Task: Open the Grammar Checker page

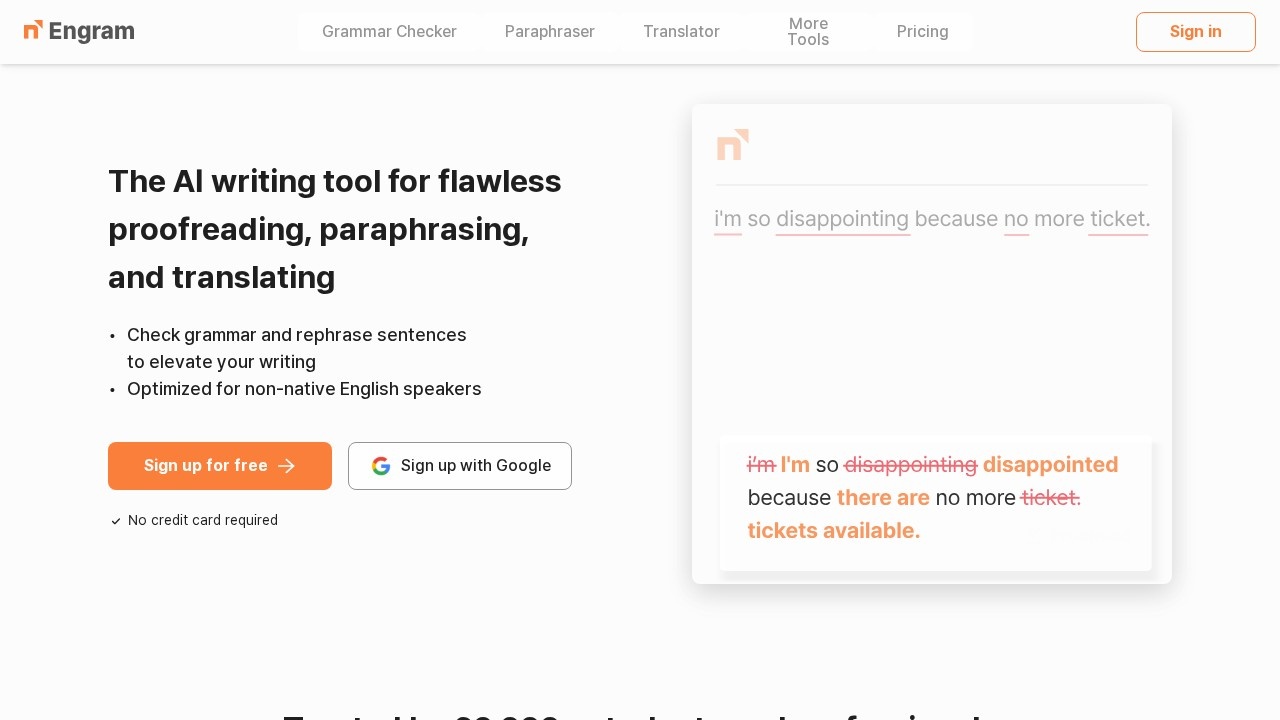Action: coord(389,32)
